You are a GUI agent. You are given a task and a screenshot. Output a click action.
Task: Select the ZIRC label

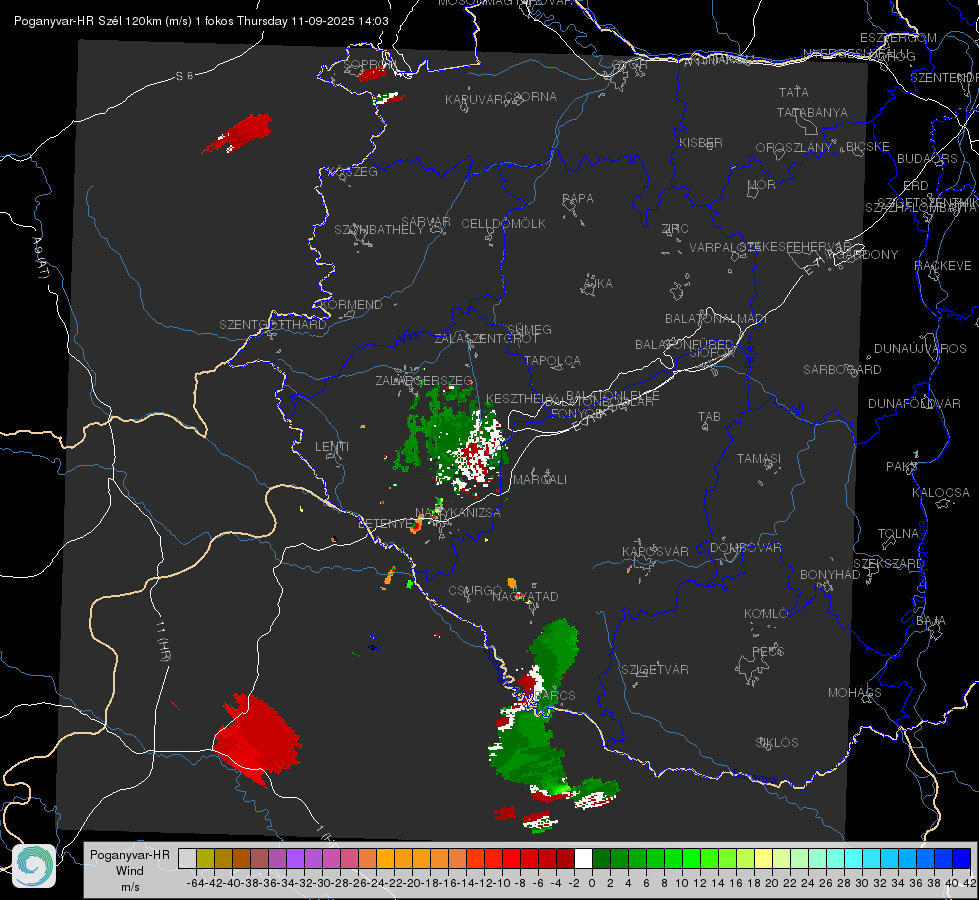point(675,229)
